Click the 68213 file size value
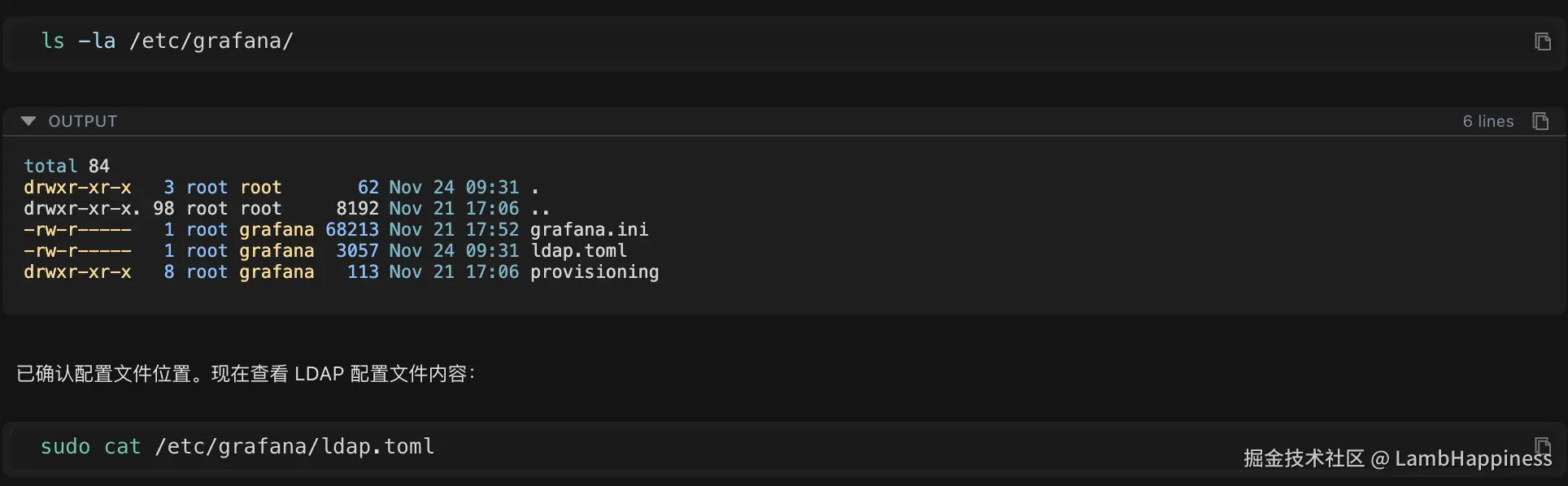Image resolution: width=1568 pixels, height=486 pixels. (352, 230)
